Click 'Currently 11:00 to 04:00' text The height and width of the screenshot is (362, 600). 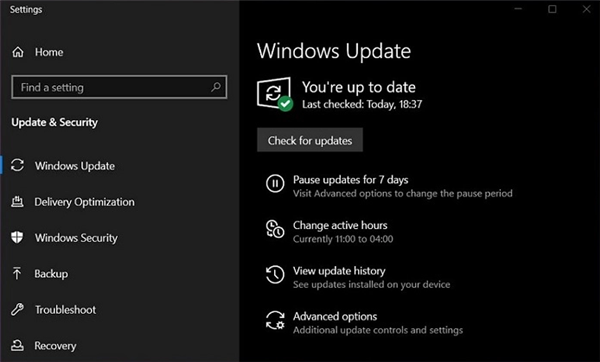[343, 239]
